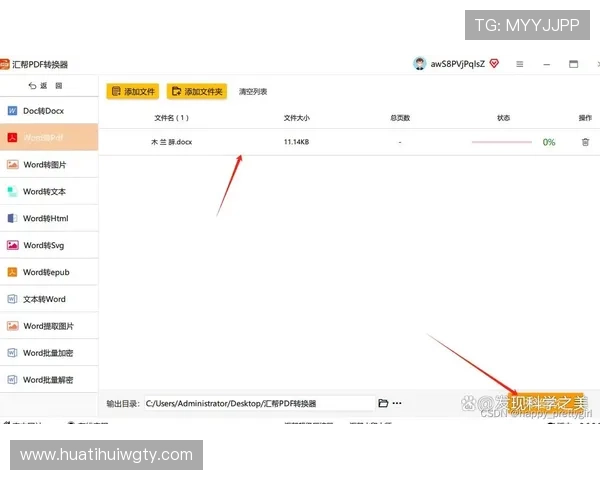Open output folder with folder icon
The height and width of the screenshot is (480, 600).
pyautogui.click(x=383, y=403)
